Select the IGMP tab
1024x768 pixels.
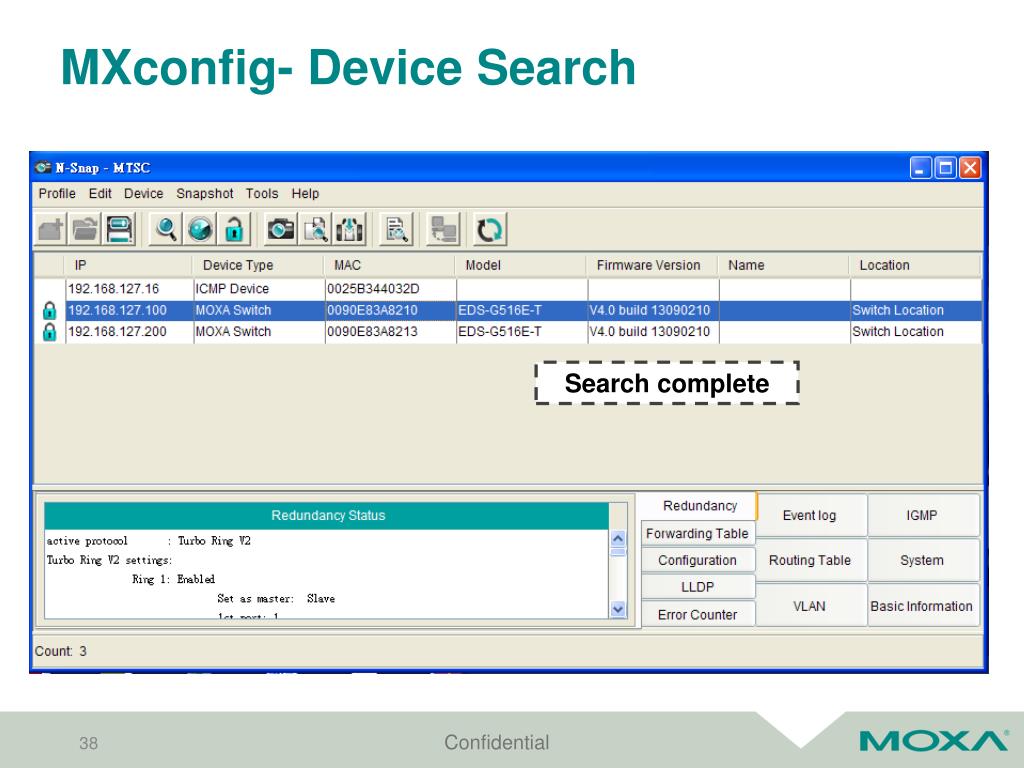[x=922, y=515]
